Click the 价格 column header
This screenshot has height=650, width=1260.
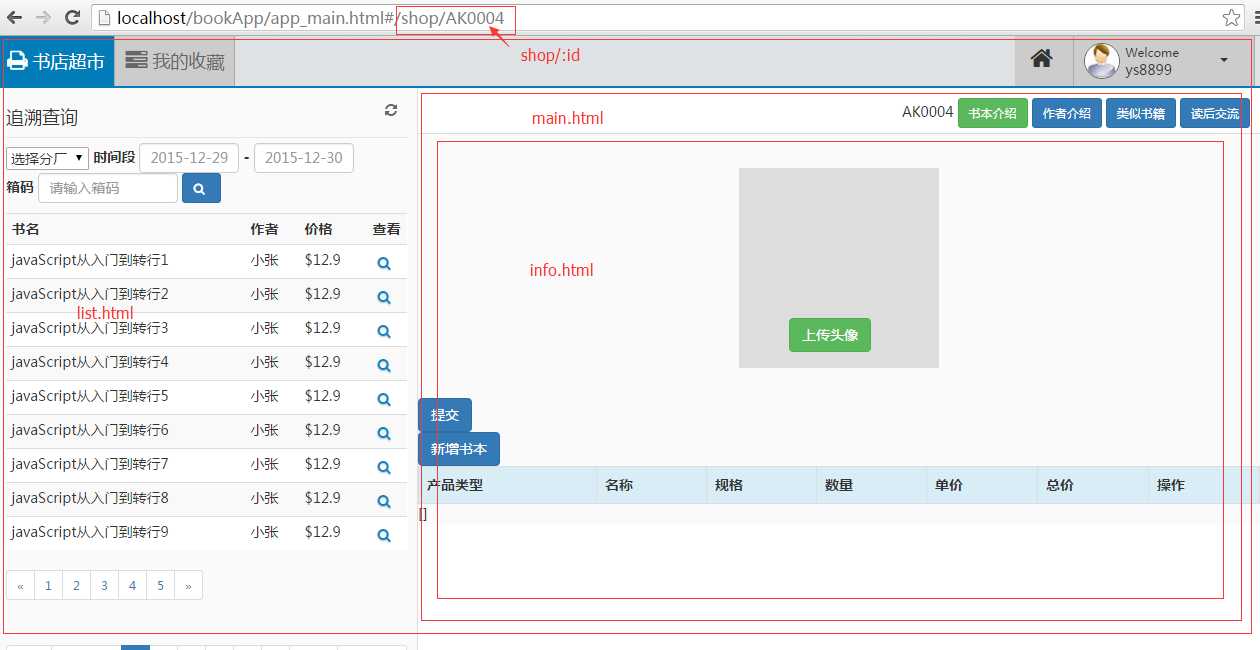(319, 229)
